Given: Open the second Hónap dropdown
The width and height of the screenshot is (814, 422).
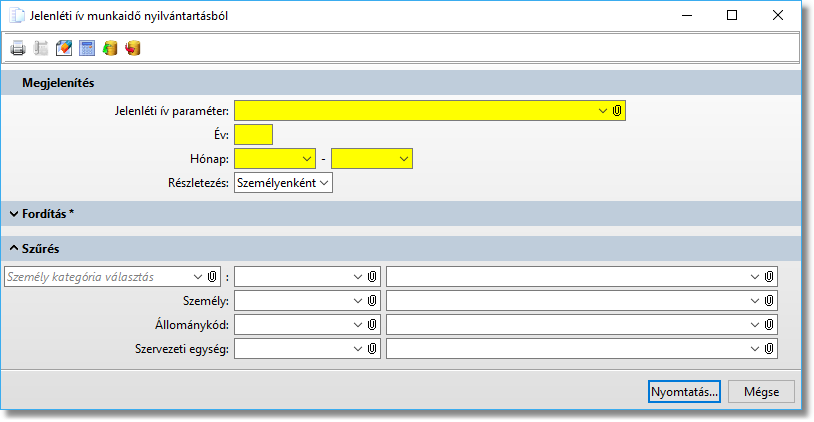Looking at the screenshot, I should point(403,158).
